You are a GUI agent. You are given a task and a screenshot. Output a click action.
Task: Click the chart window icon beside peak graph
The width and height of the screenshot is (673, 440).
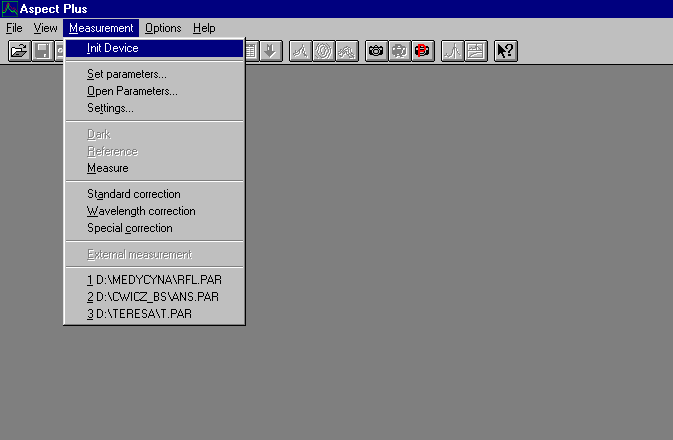(x=475, y=51)
